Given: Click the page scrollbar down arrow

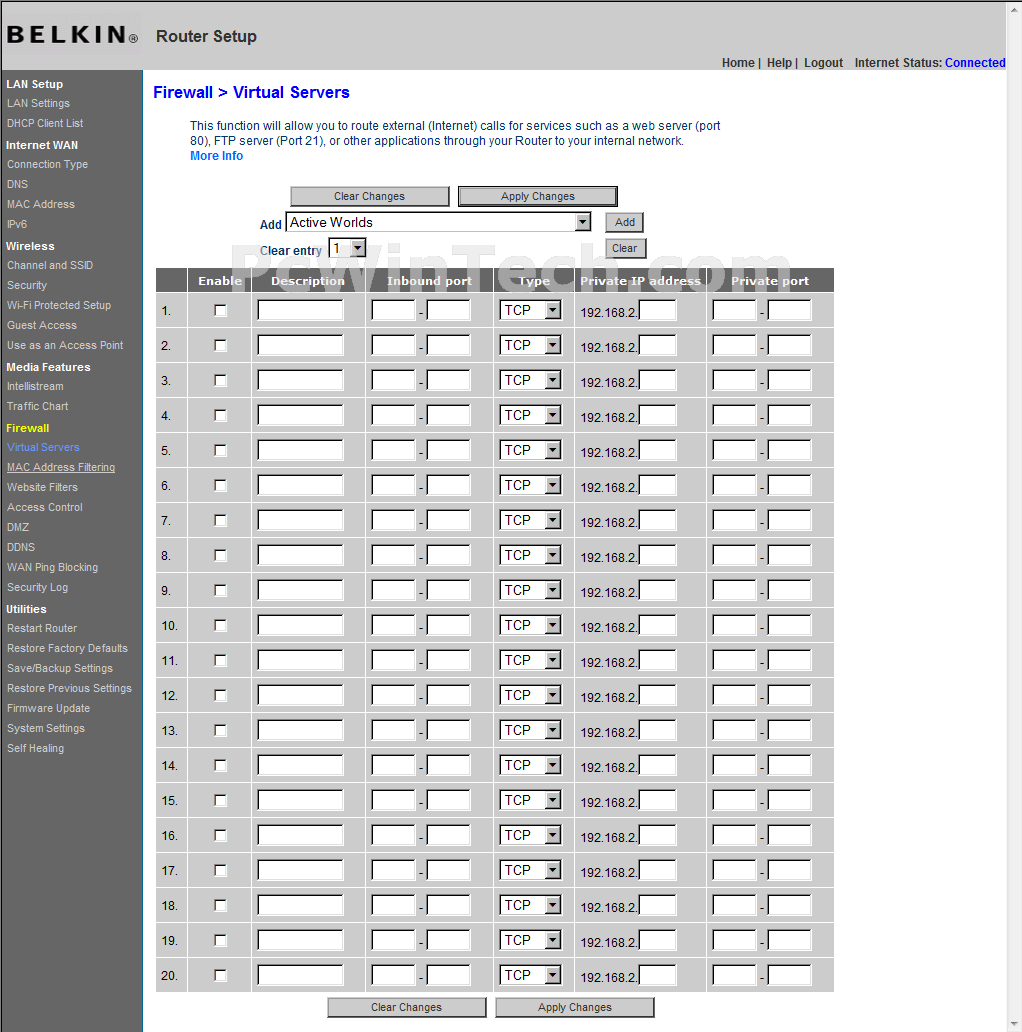Looking at the screenshot, I should [x=1014, y=1023].
